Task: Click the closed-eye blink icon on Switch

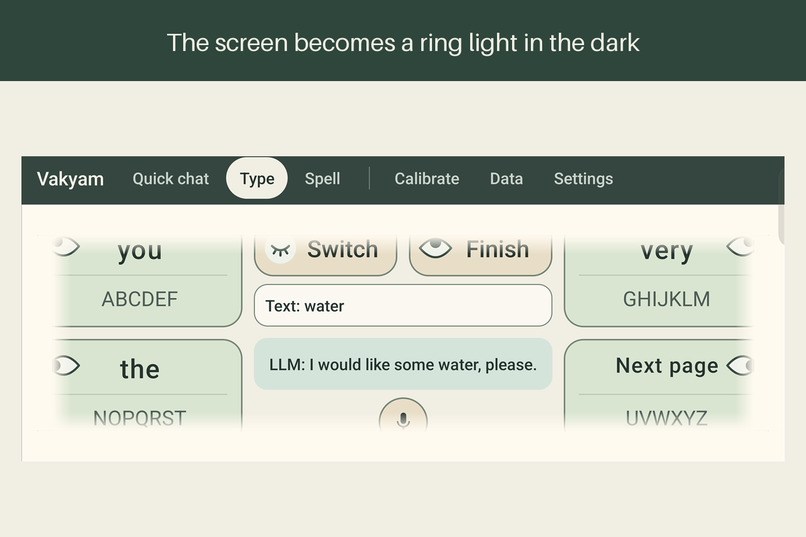Action: pos(281,250)
